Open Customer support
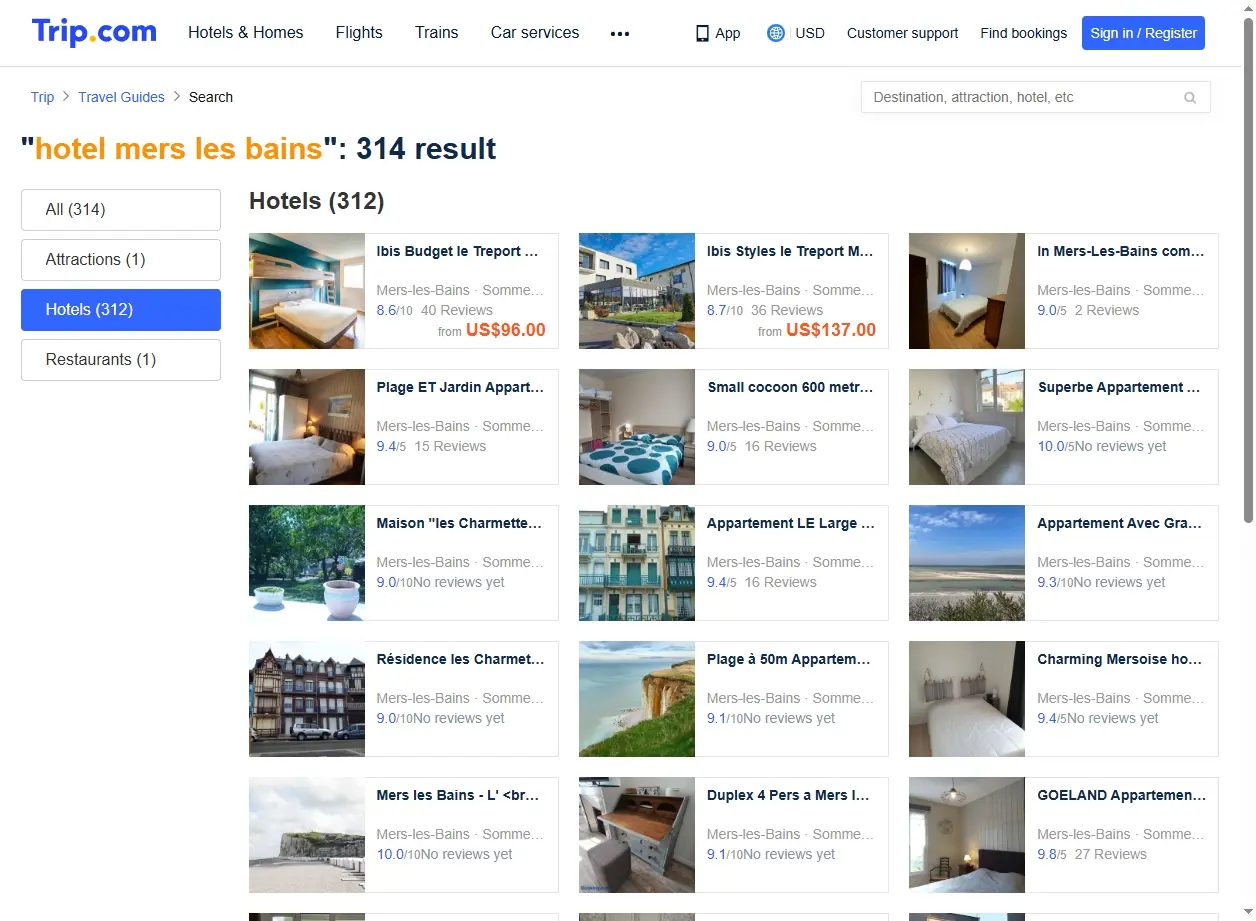Viewport: 1256px width, 921px height. coord(902,33)
